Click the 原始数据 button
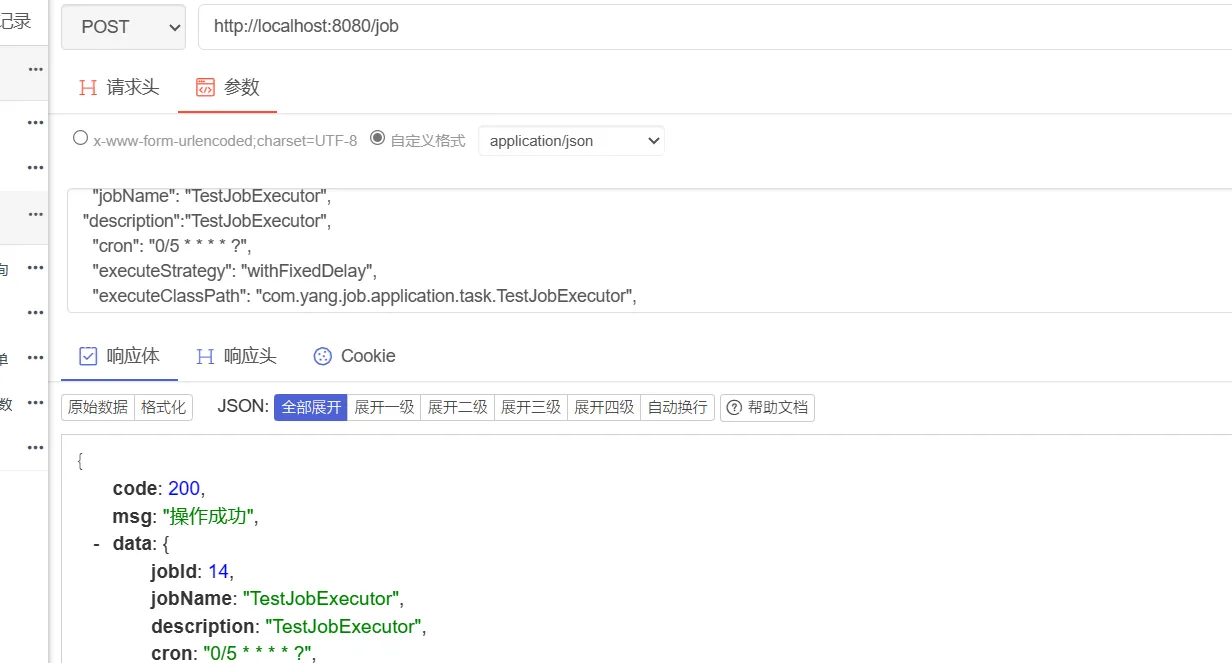Screen dimensions: 1232x663 pyautogui.click(x=98, y=408)
